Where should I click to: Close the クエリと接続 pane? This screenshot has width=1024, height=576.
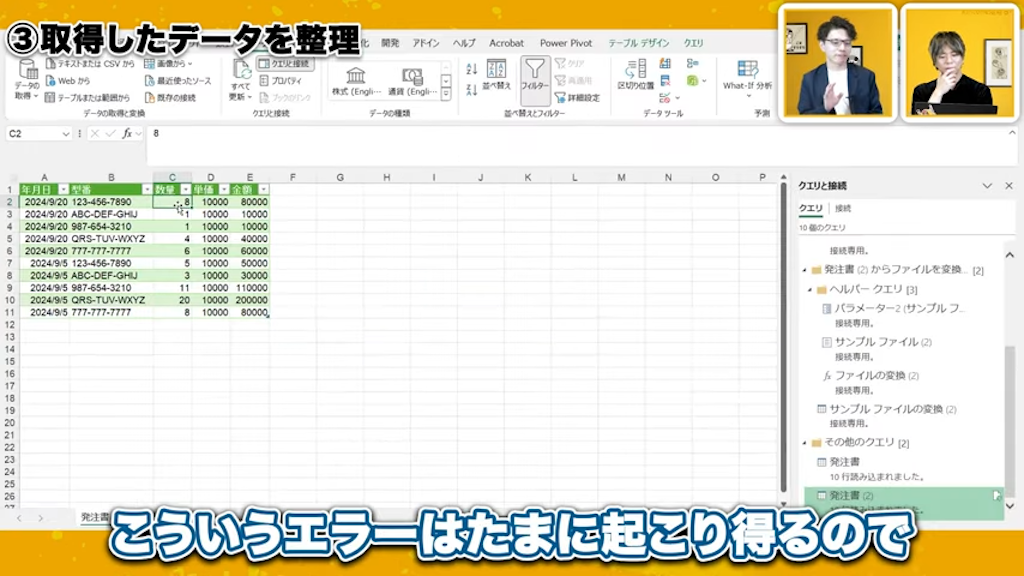(x=1009, y=185)
